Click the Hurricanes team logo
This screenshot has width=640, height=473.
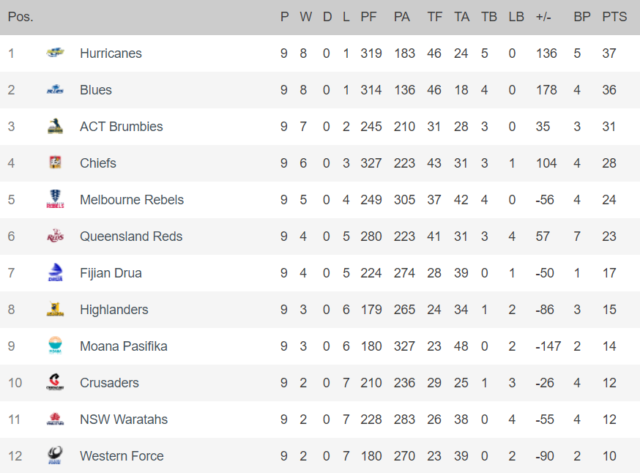point(55,53)
